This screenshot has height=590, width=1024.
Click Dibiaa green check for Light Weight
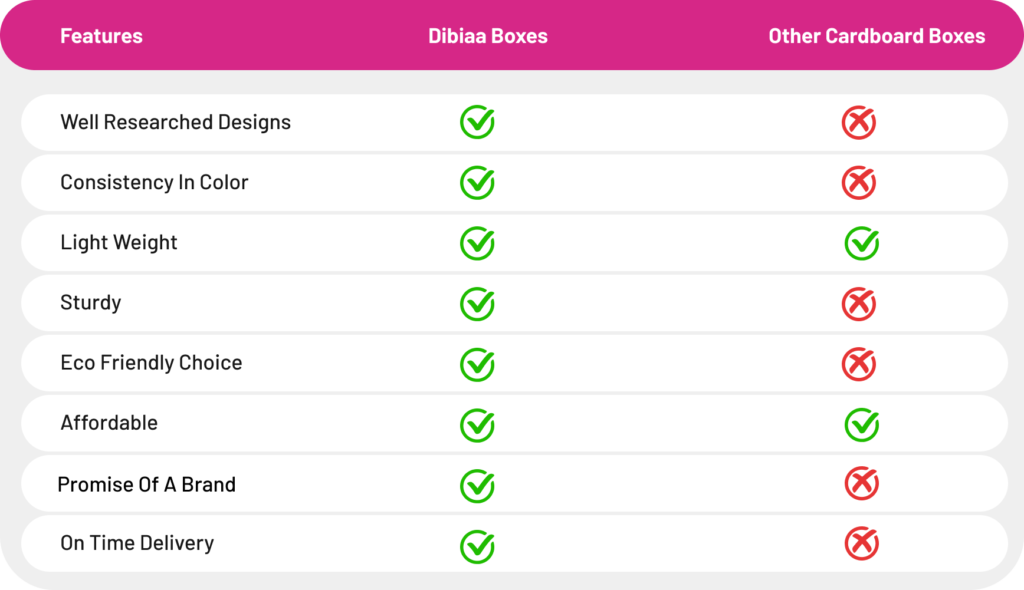coord(477,243)
